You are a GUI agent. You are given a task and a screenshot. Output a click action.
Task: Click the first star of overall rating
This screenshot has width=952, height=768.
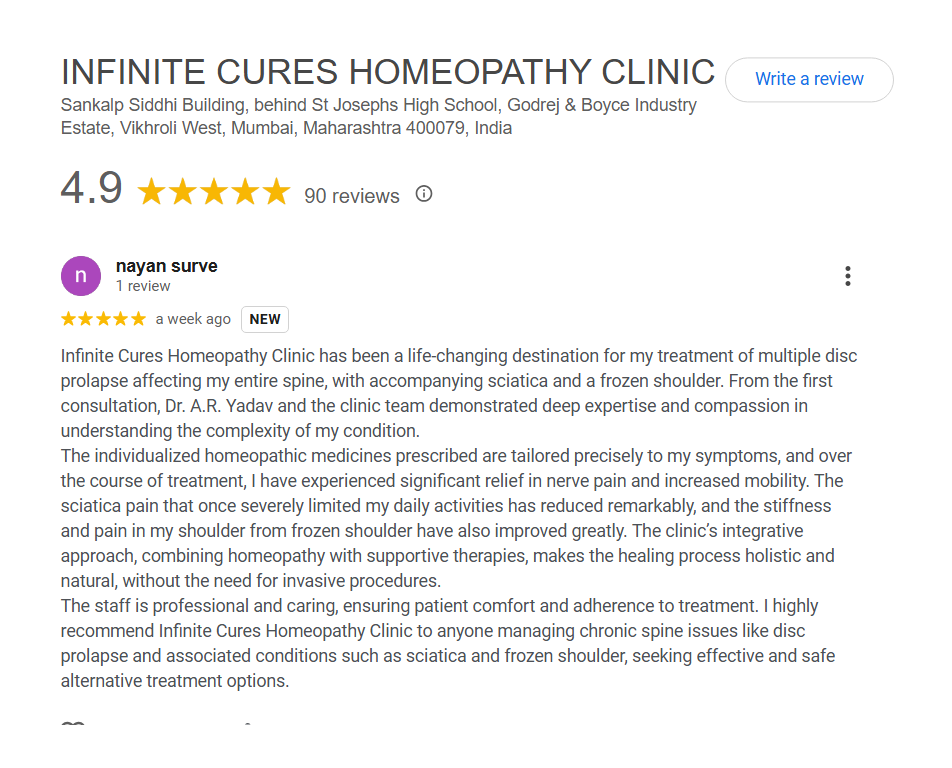coord(152,192)
